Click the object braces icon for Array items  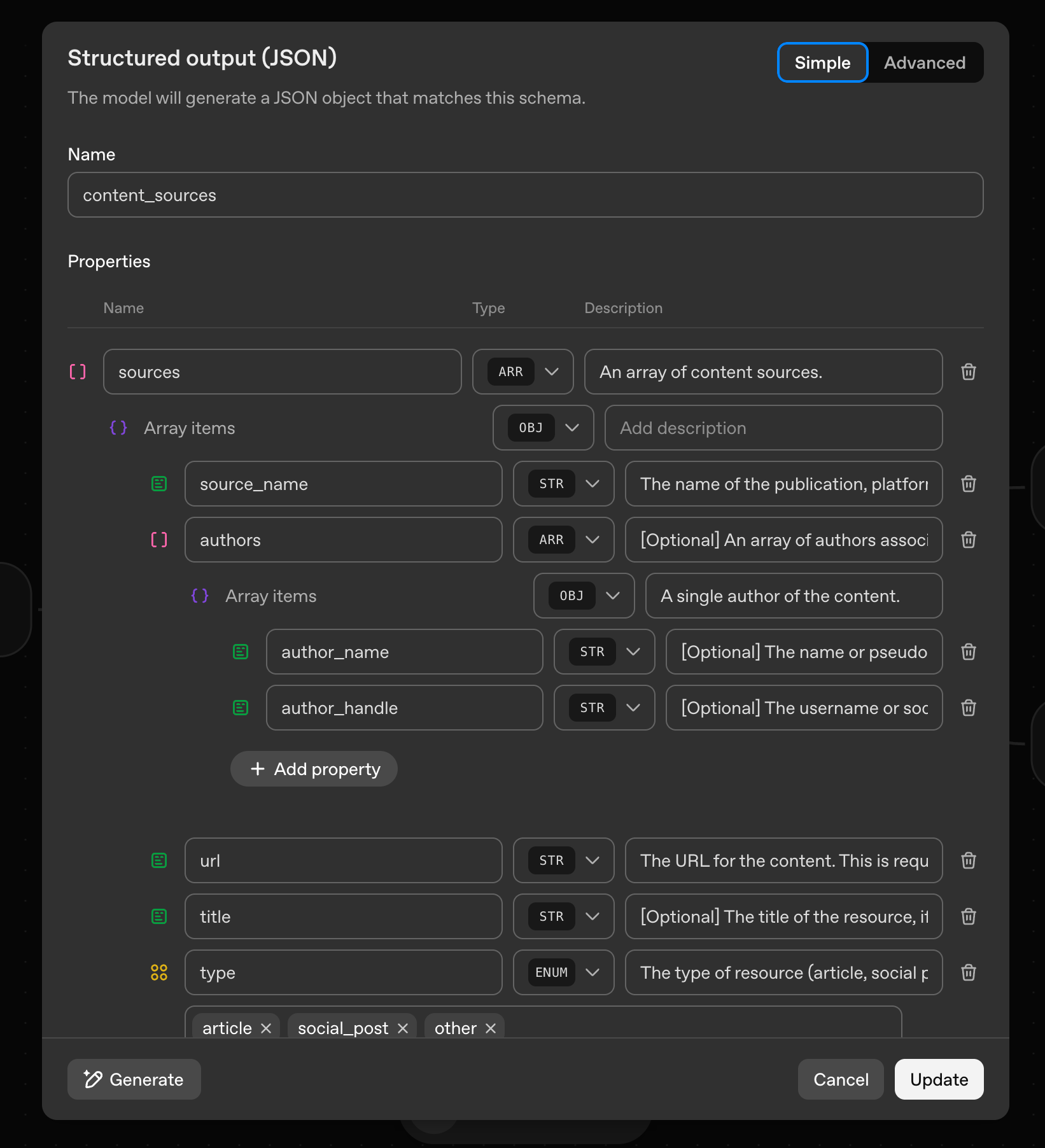coord(118,428)
